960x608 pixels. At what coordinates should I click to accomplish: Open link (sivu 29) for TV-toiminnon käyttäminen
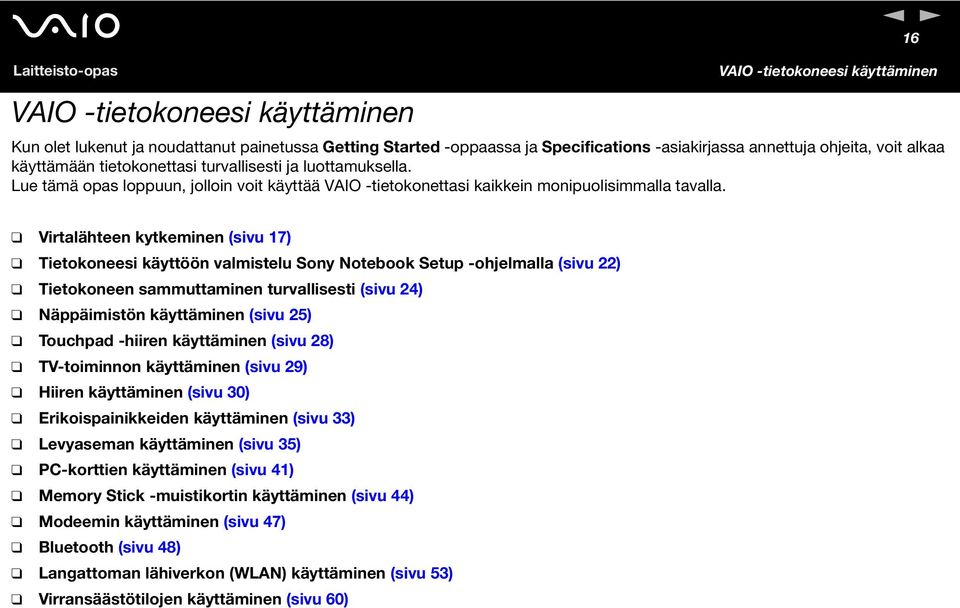tap(276, 367)
